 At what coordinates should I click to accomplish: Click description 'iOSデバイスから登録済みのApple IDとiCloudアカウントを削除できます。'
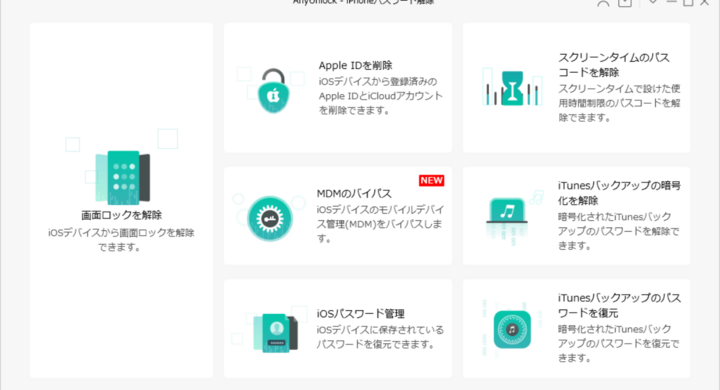381,96
